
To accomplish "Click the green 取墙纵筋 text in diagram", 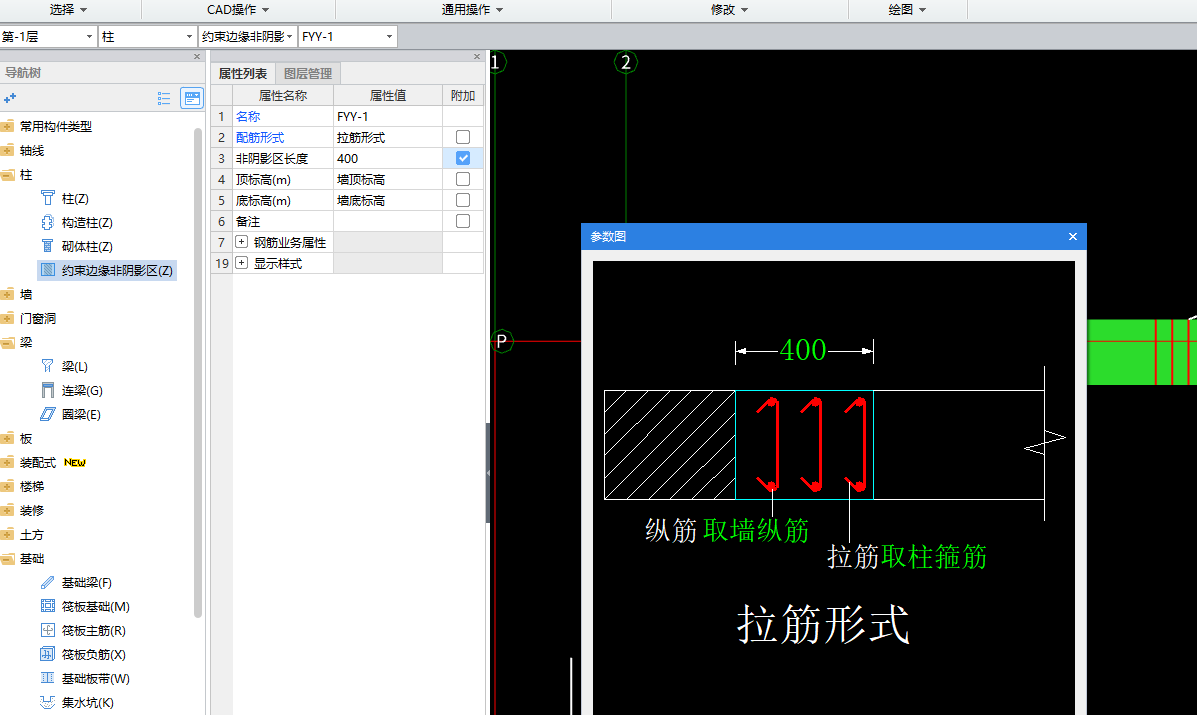I will pyautogui.click(x=756, y=530).
